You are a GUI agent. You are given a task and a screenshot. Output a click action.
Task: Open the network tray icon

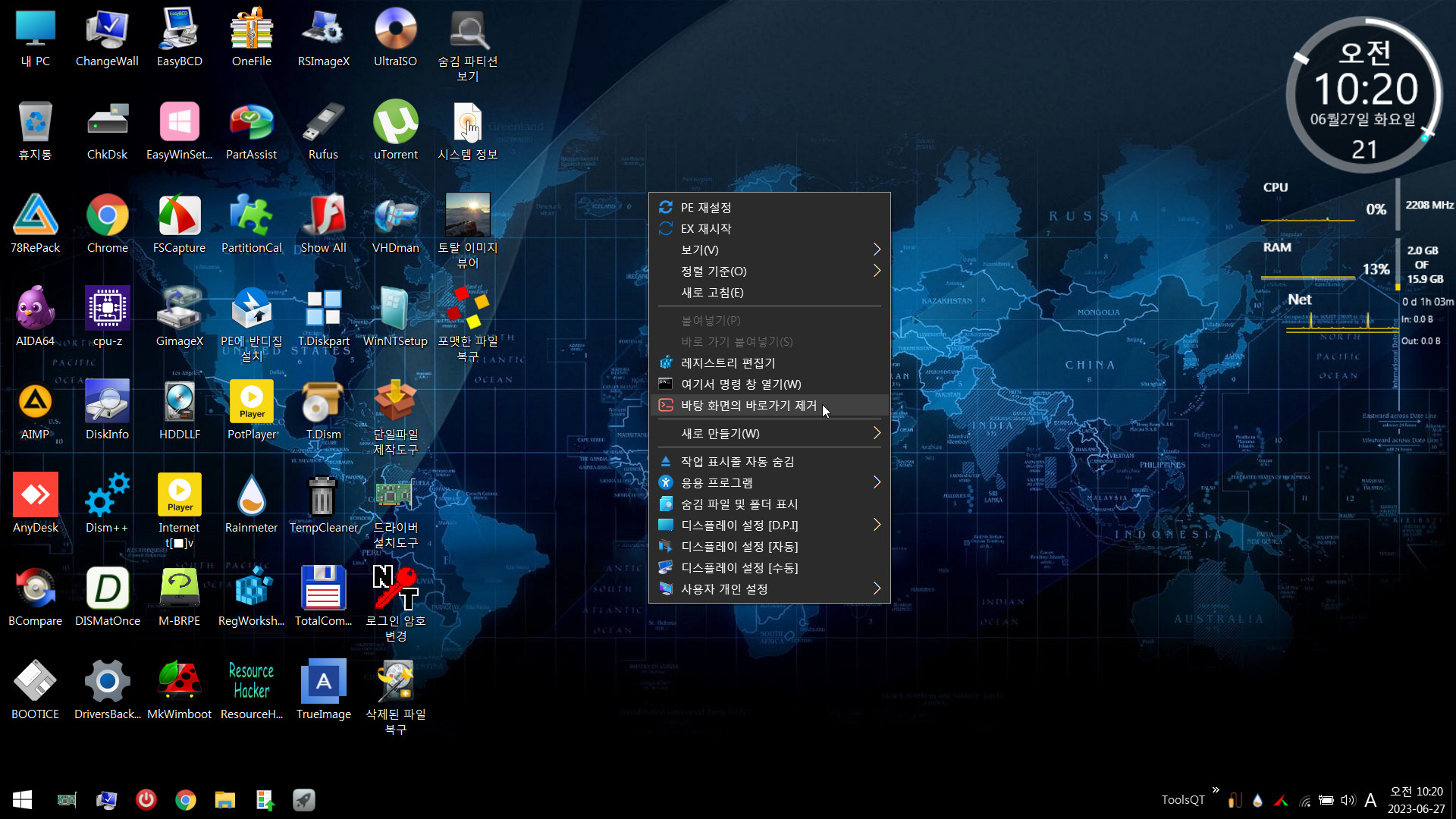pos(1304,800)
